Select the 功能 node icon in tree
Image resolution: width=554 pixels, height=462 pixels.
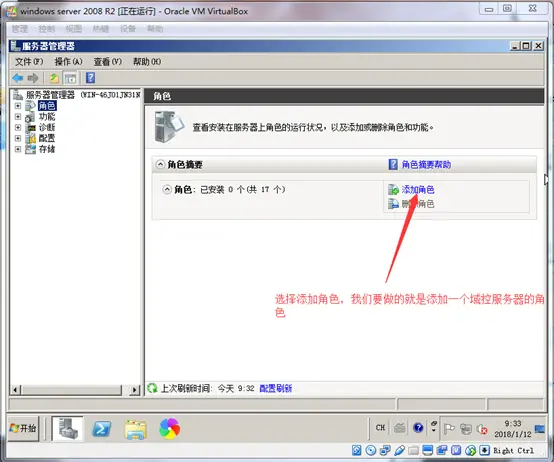pyautogui.click(x=30, y=117)
